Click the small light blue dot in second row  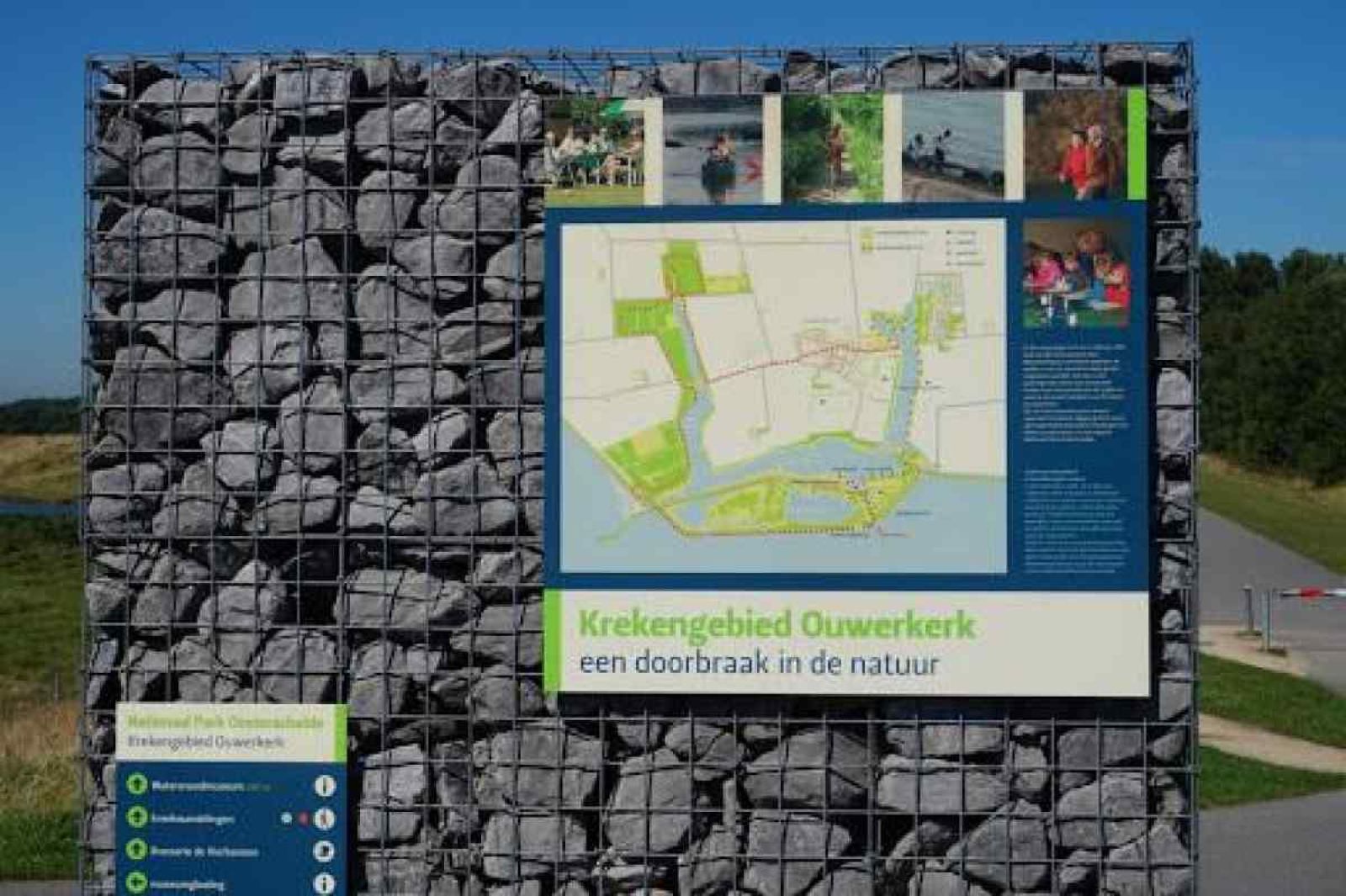(x=287, y=818)
